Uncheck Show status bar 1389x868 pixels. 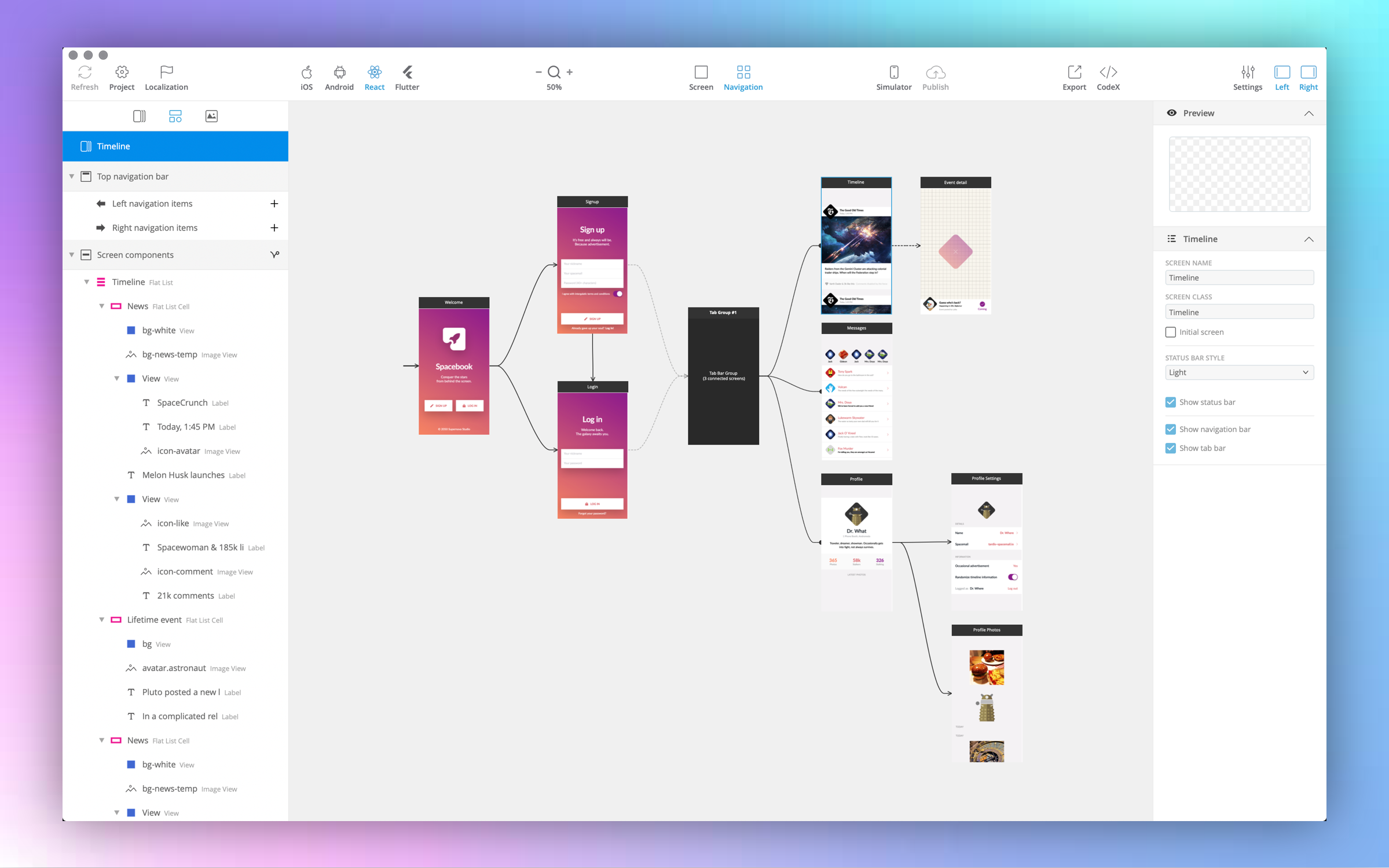(x=1170, y=402)
